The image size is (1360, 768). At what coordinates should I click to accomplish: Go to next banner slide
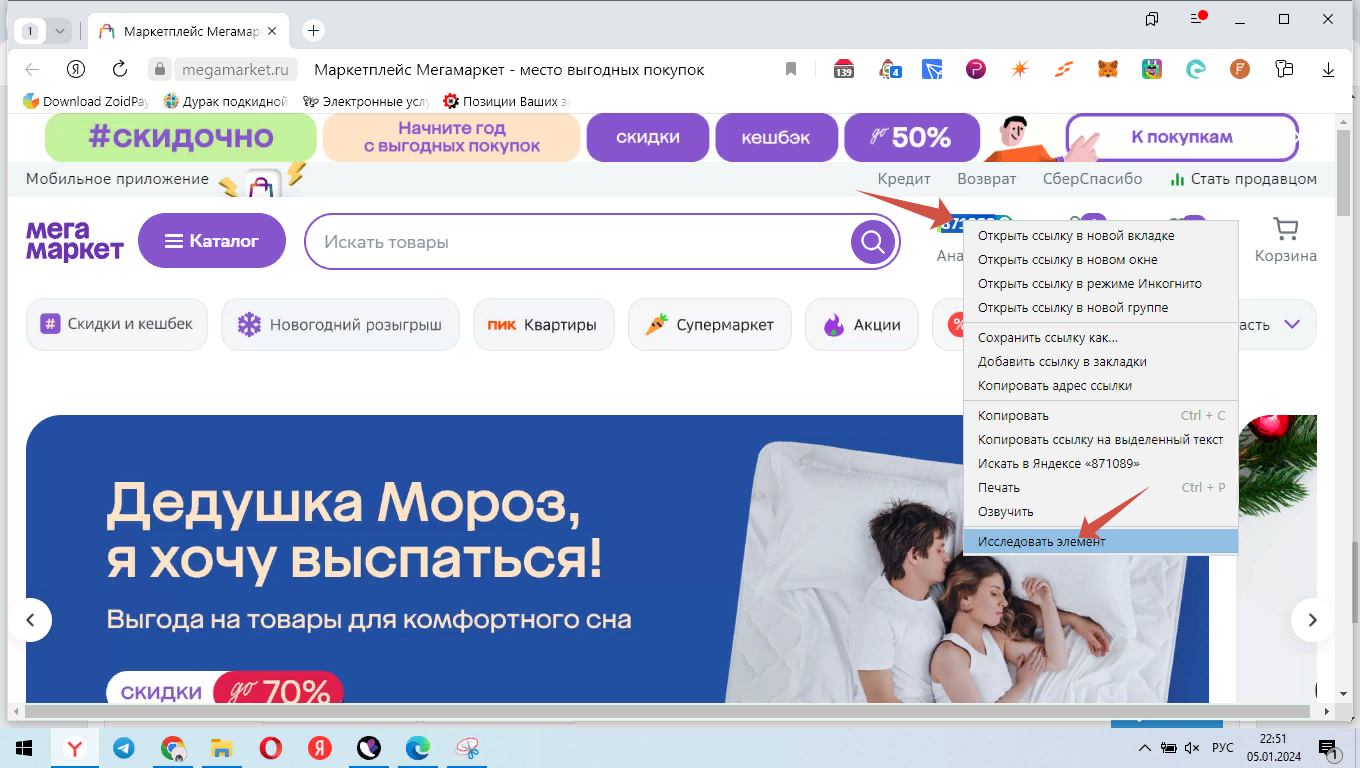tap(1312, 620)
